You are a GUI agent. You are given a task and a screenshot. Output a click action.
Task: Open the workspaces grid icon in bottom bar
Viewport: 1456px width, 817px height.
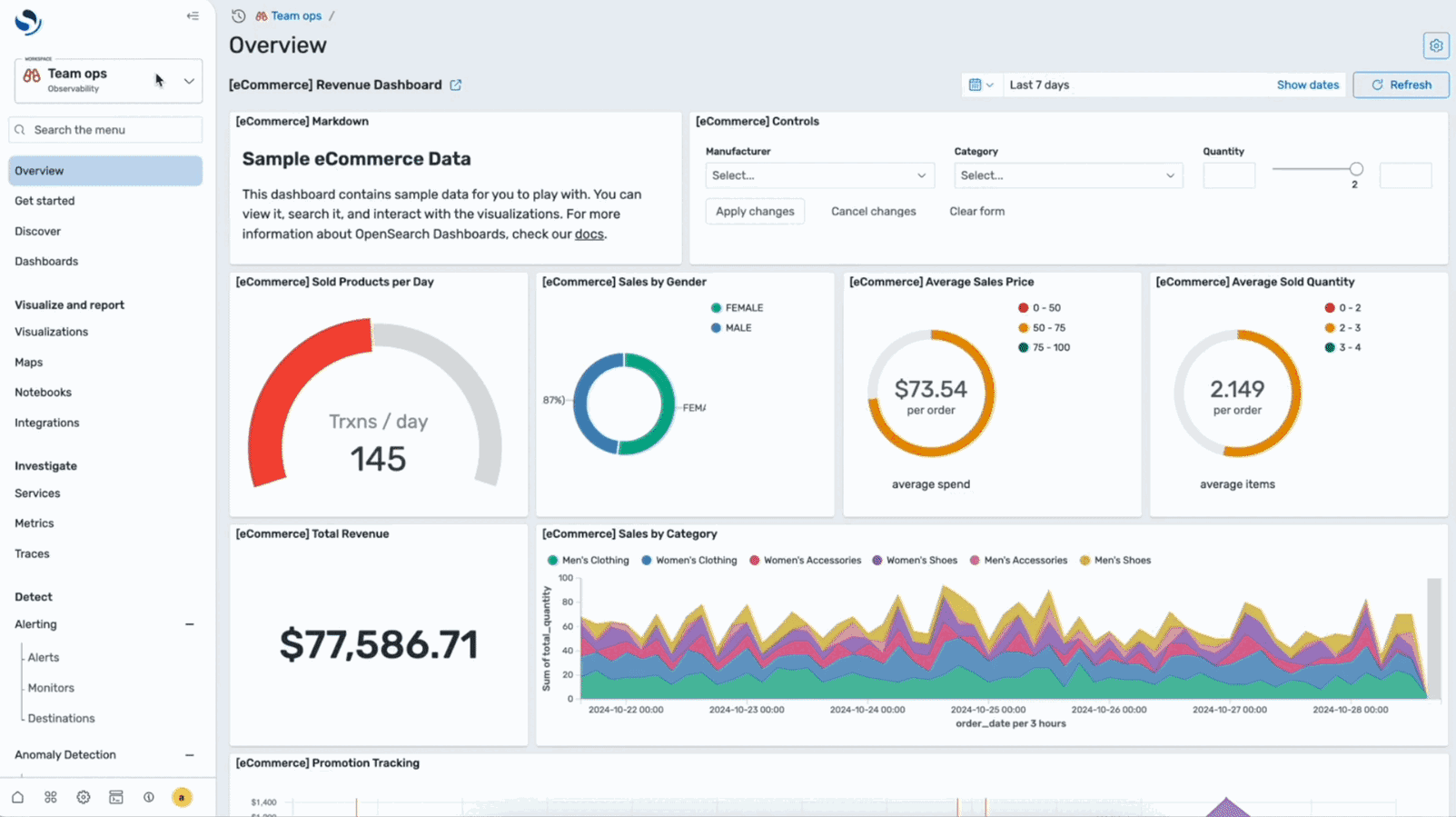pos(51,797)
